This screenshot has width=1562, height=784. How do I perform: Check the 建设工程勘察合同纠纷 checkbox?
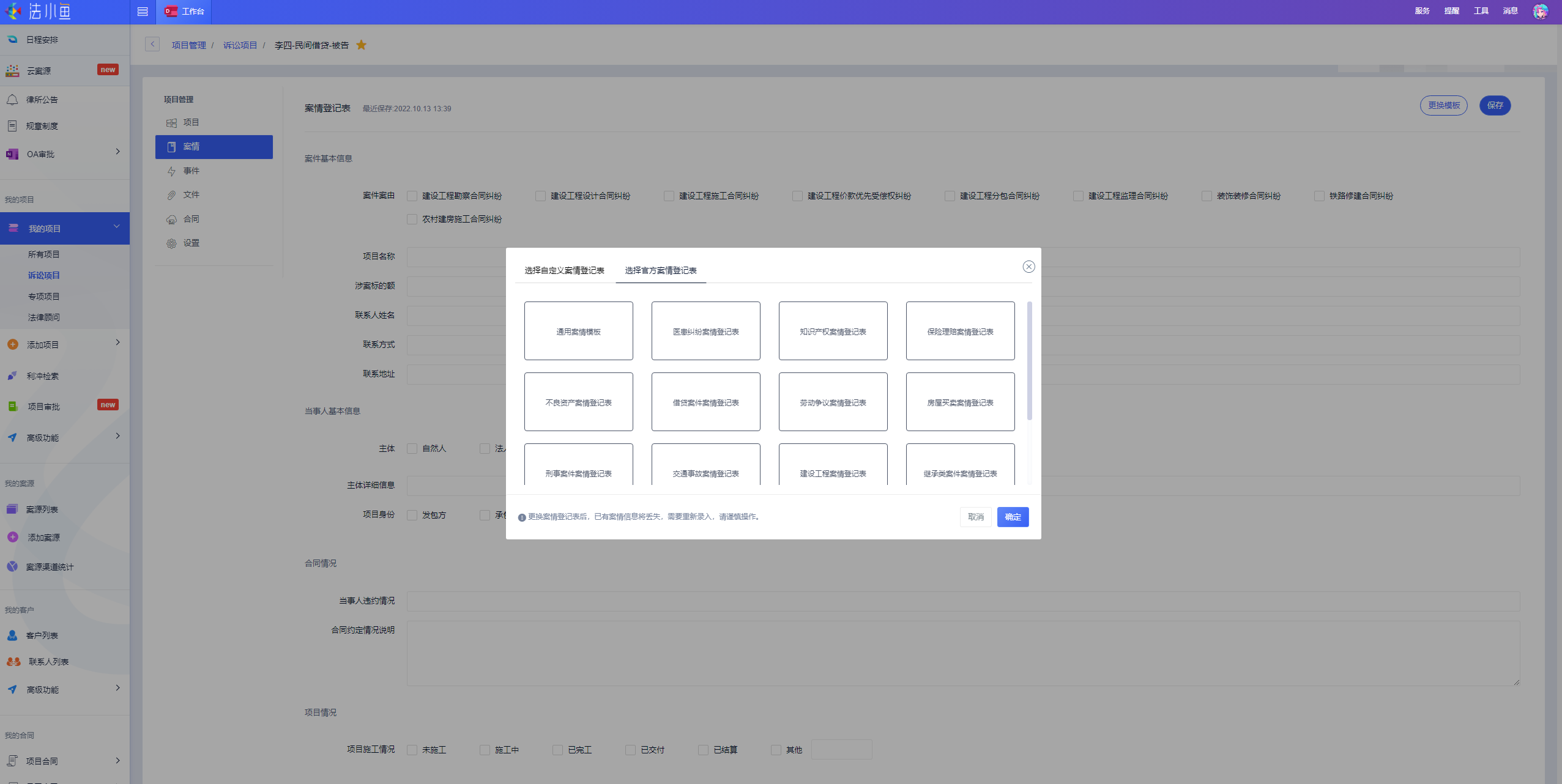(x=412, y=196)
